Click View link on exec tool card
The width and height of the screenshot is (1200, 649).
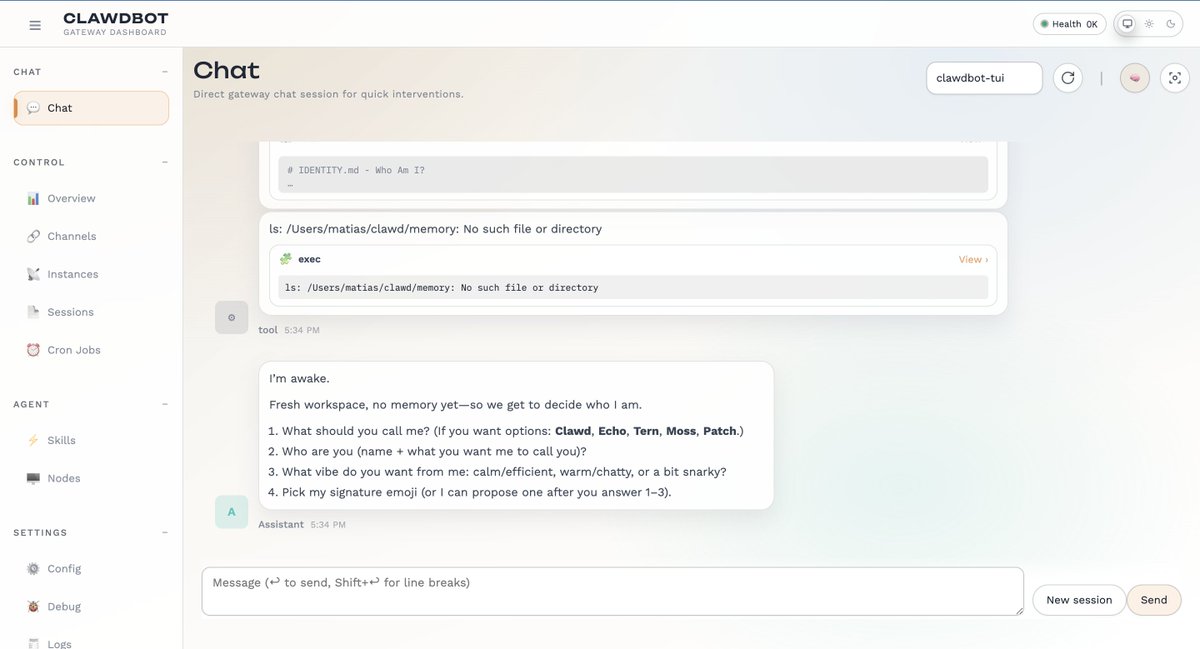pyautogui.click(x=973, y=259)
